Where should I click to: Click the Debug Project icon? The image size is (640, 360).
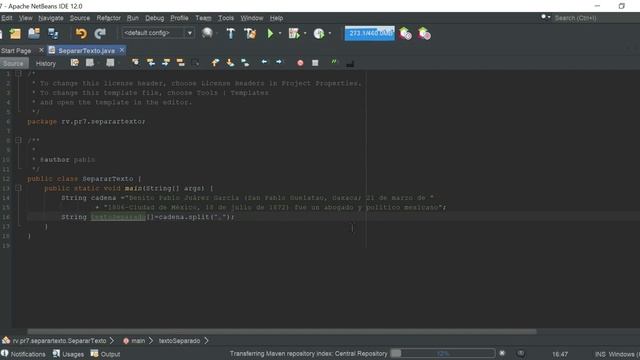click(294, 33)
